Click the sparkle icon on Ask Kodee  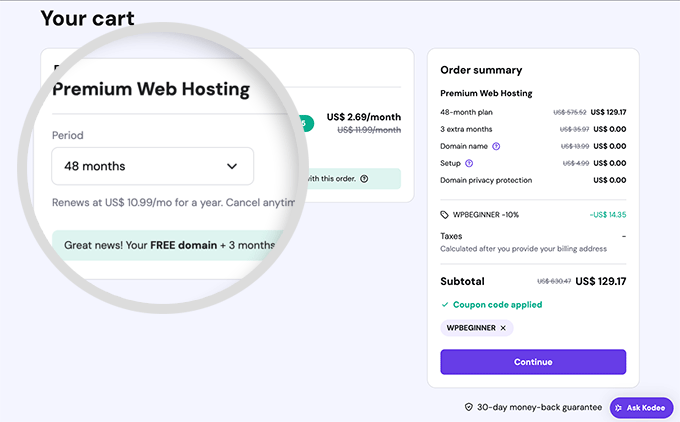click(x=620, y=408)
